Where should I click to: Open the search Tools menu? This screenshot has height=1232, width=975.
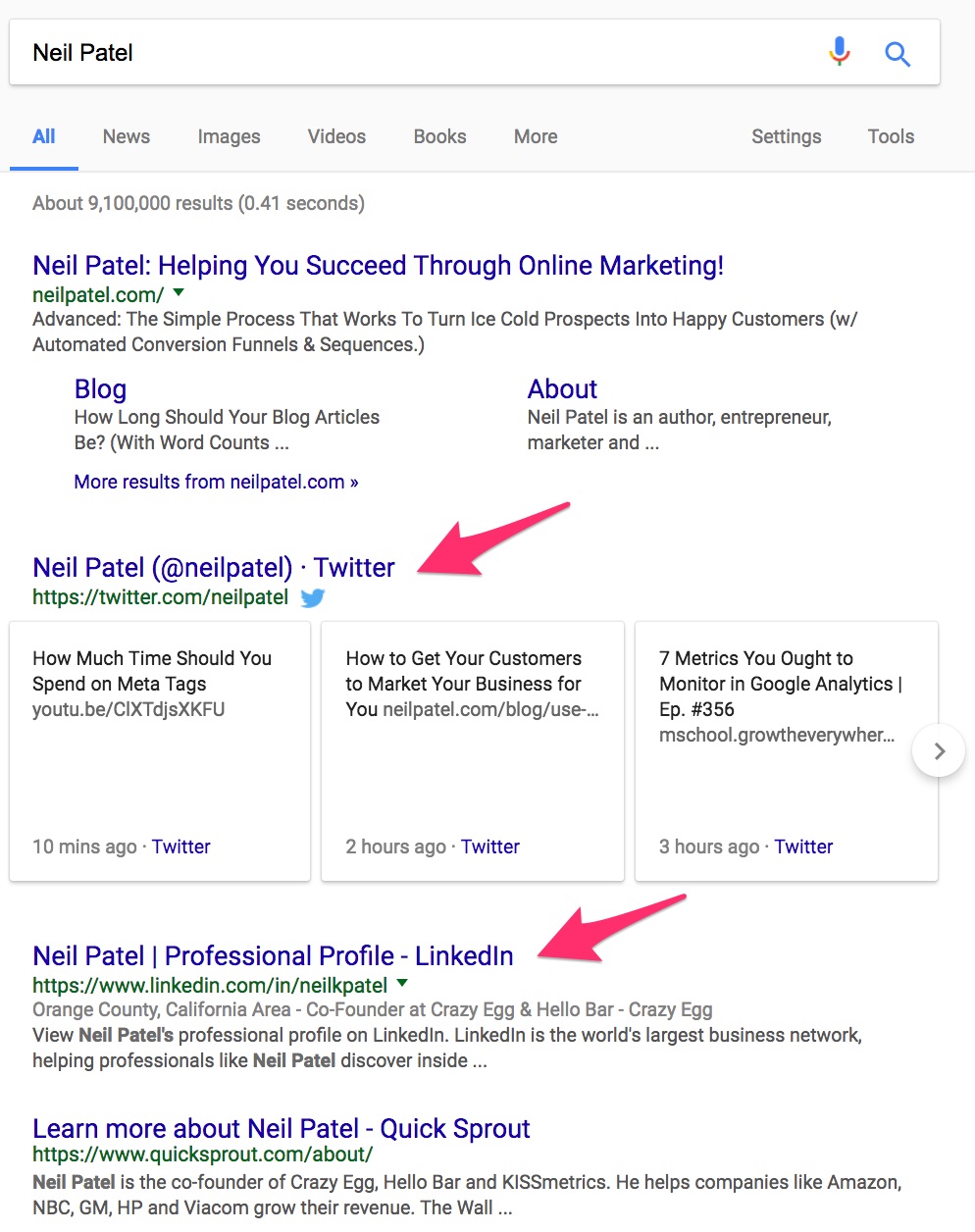pyautogui.click(x=891, y=136)
